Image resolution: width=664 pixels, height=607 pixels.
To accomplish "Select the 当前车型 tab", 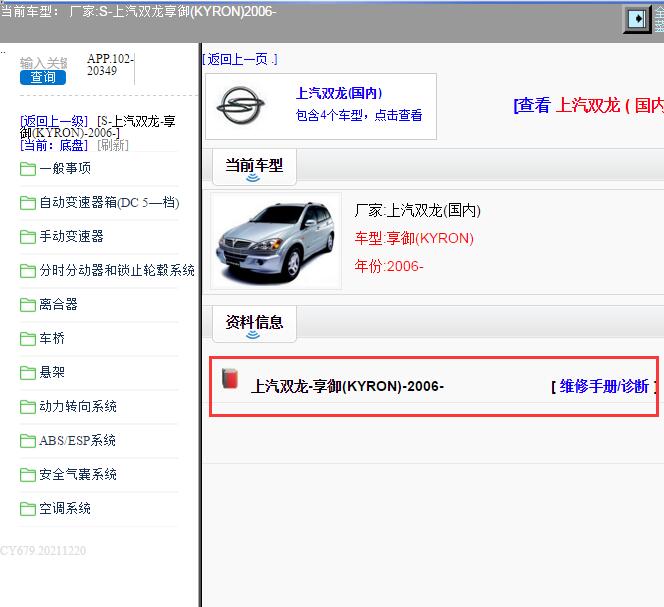I will (x=254, y=166).
